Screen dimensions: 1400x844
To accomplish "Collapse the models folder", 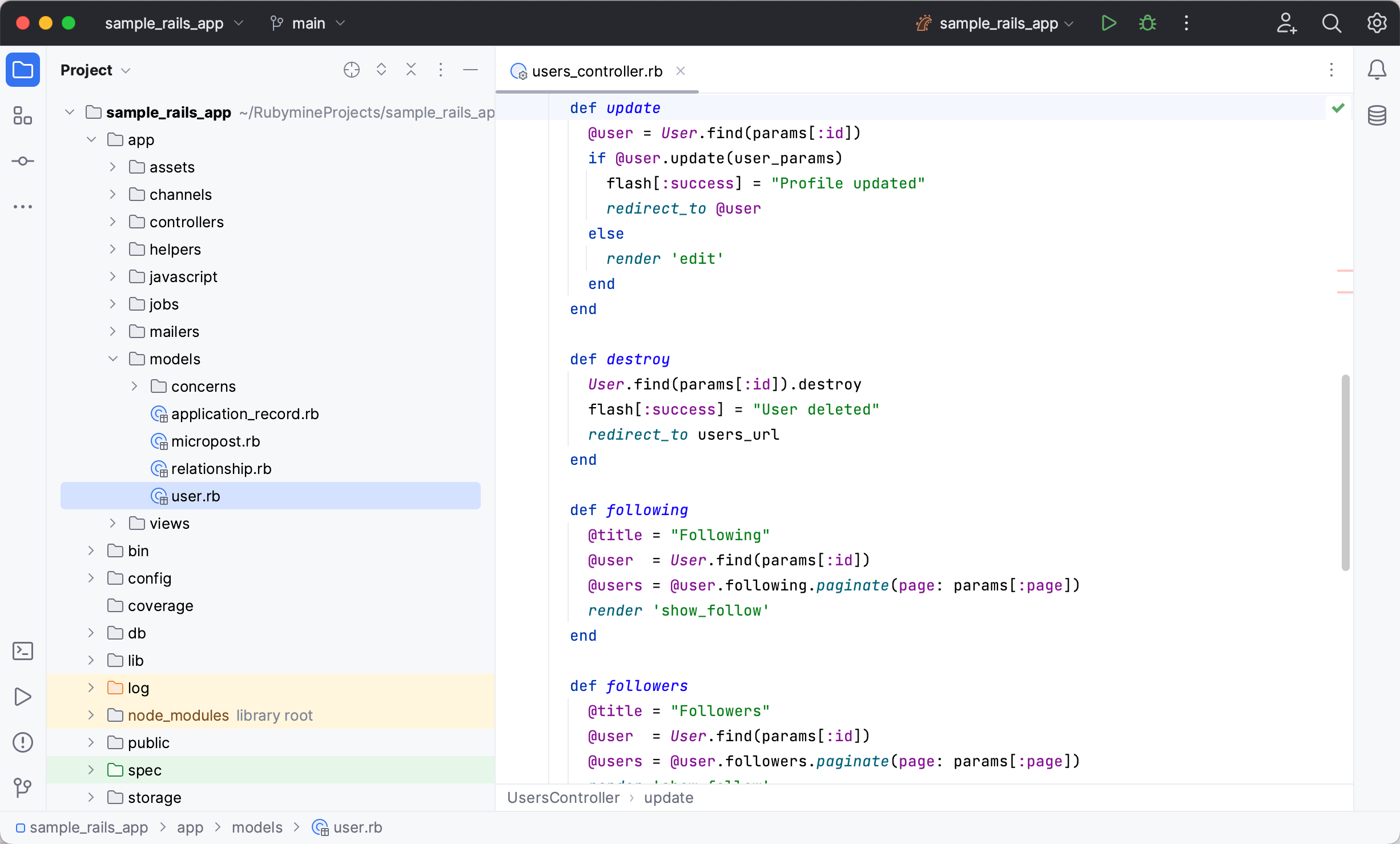I will tap(113, 359).
